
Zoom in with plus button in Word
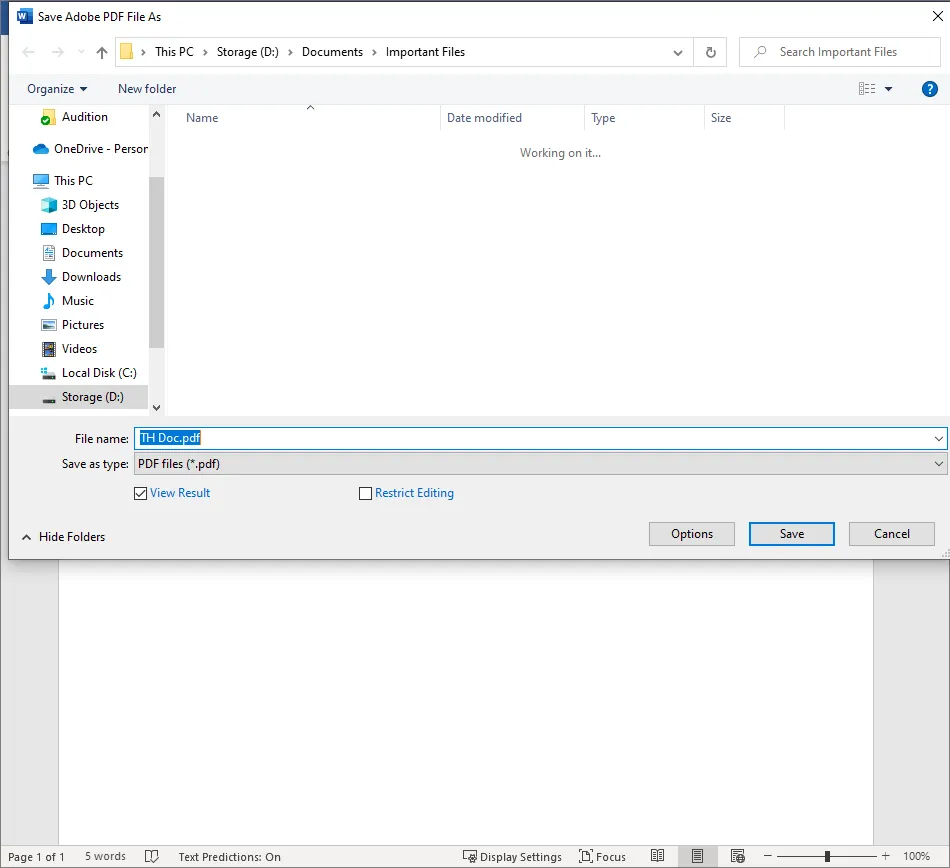(x=886, y=856)
